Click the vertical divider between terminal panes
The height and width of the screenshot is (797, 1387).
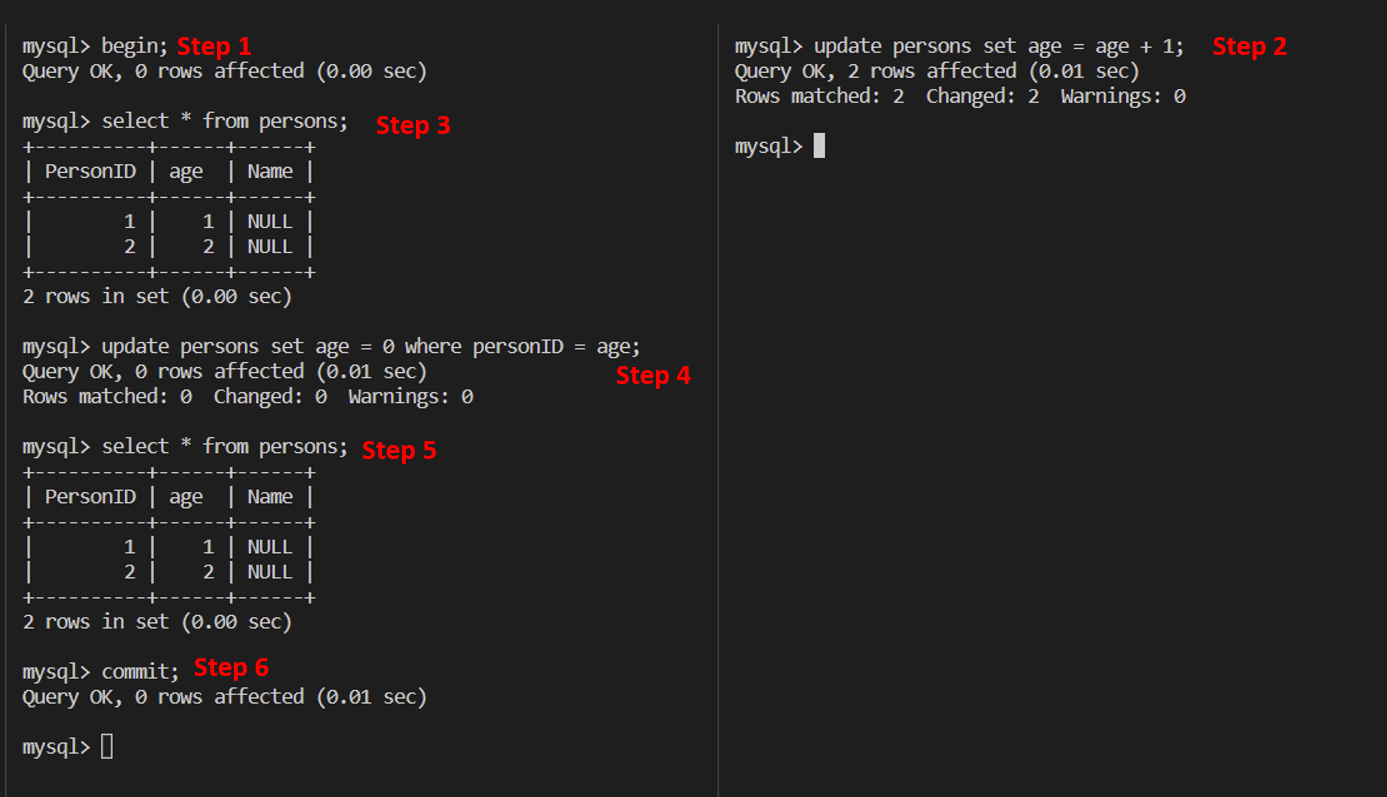coord(718,400)
